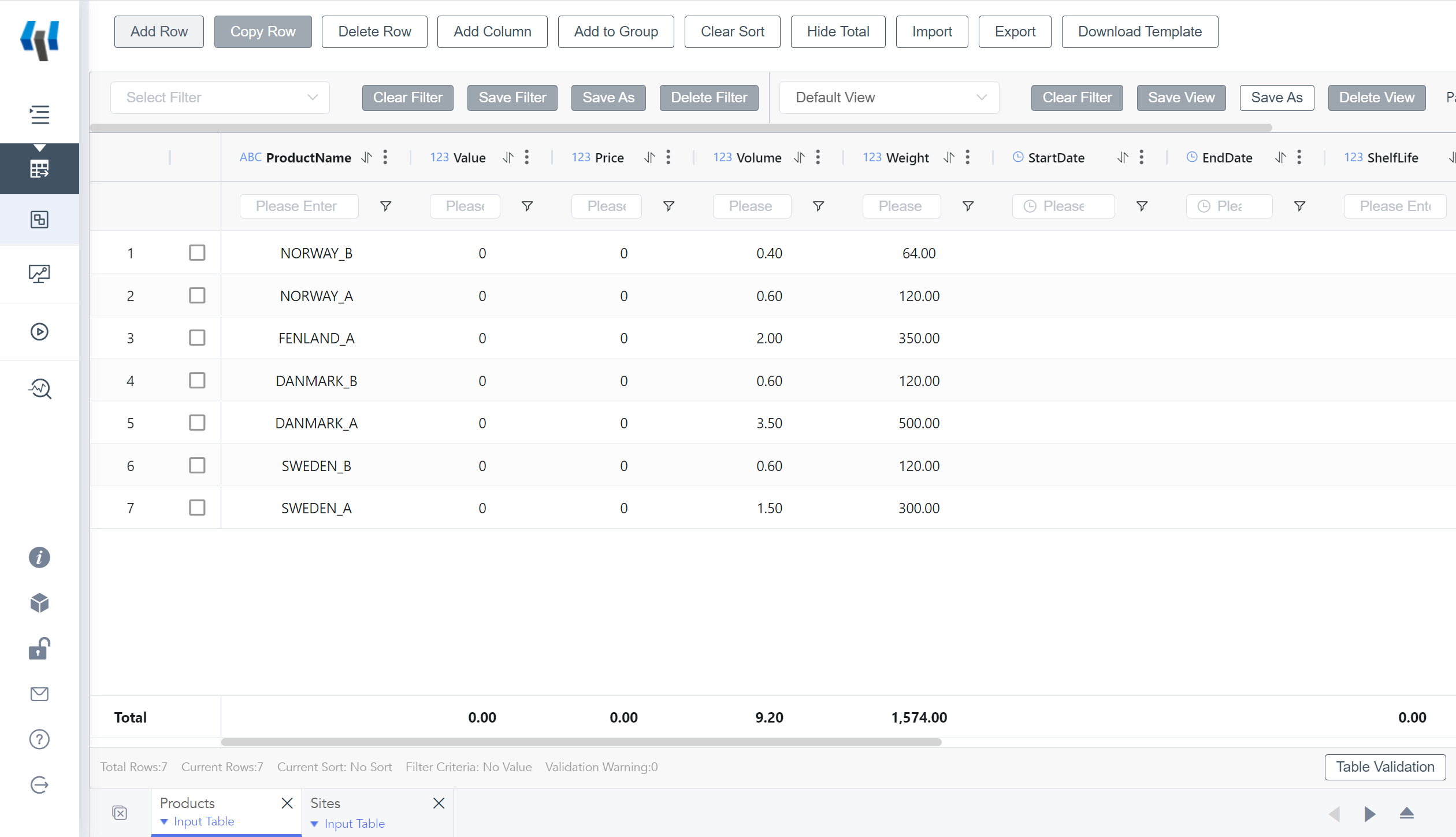This screenshot has width=1456, height=837.
Task: Check the FENLAND_A row checkbox
Action: click(197, 338)
